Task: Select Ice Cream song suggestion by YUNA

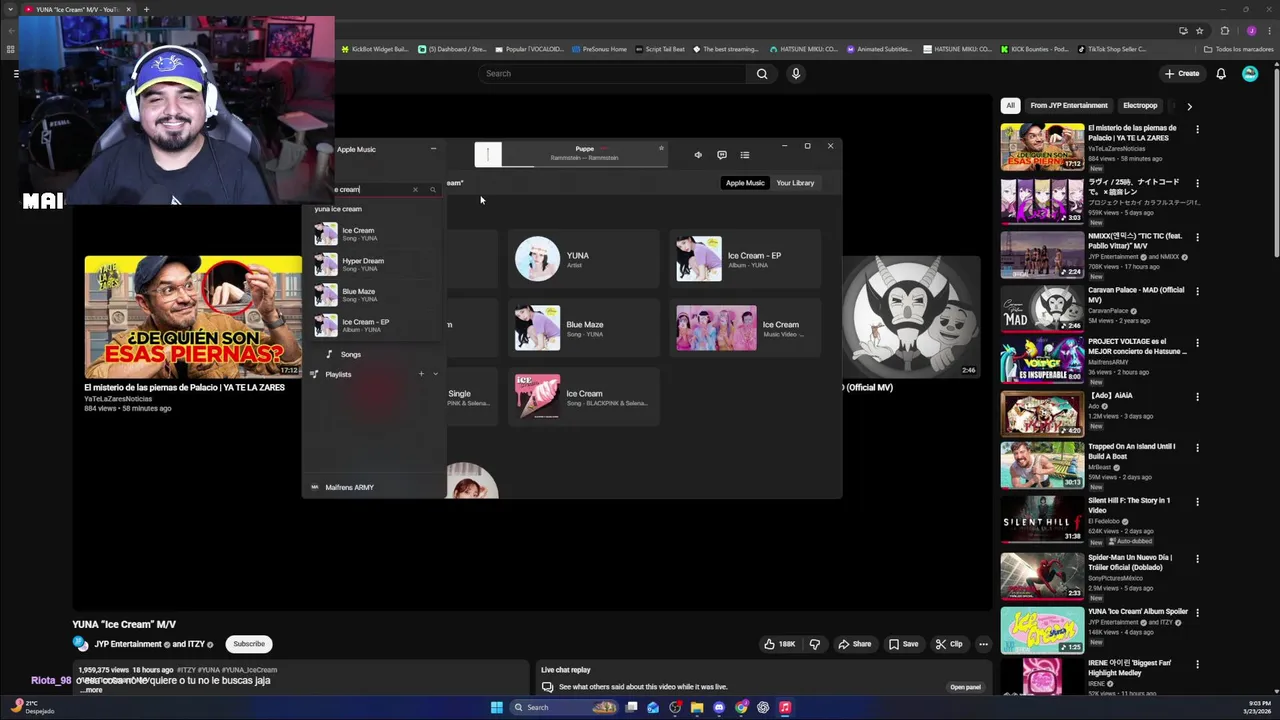Action: 374,234
